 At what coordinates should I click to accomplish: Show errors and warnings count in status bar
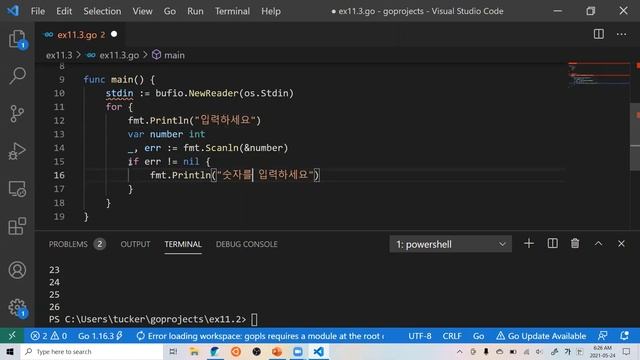(x=49, y=336)
